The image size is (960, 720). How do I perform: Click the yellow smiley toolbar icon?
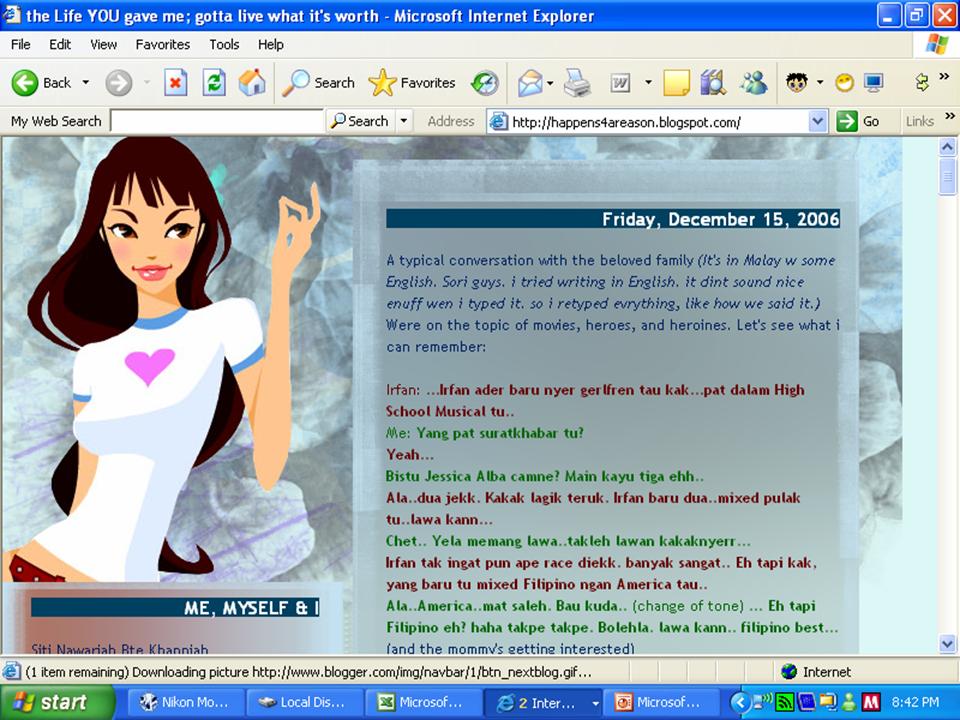coord(844,83)
